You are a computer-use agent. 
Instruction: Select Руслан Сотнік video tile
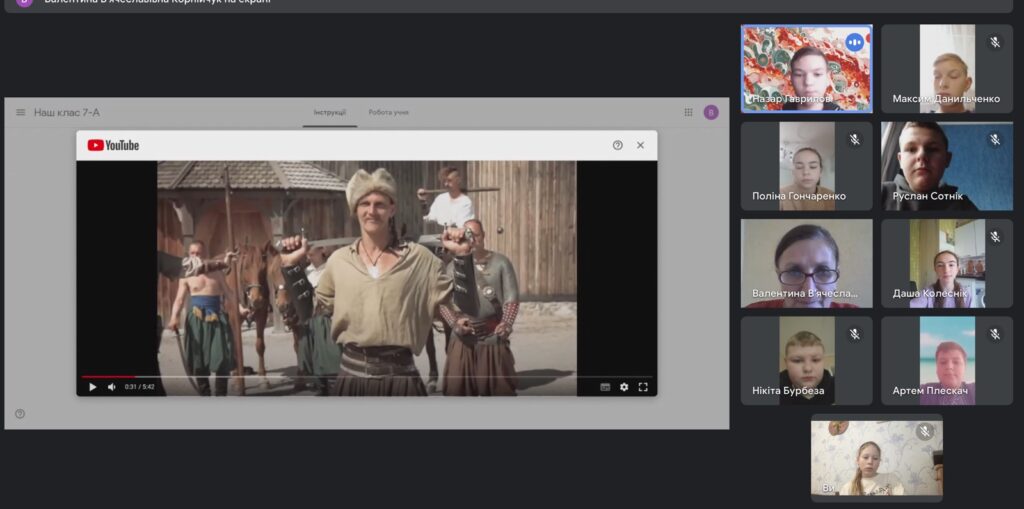click(947, 166)
